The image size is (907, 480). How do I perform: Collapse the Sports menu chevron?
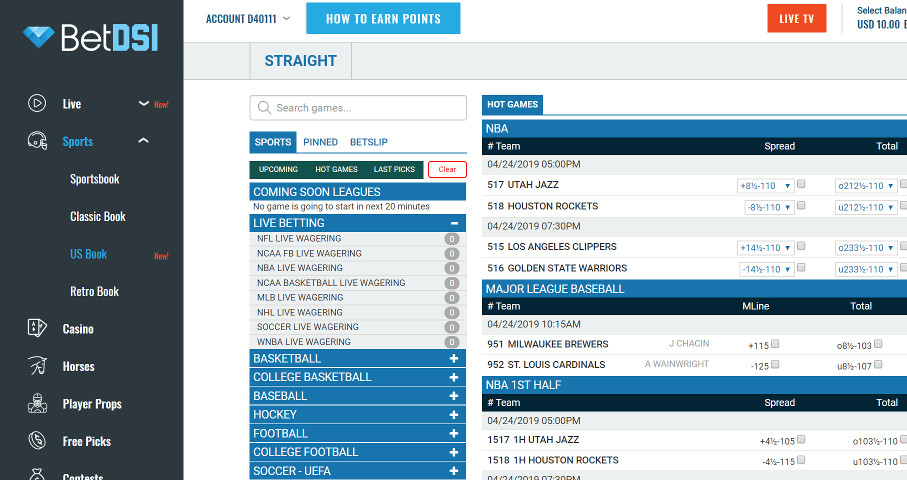(x=144, y=141)
